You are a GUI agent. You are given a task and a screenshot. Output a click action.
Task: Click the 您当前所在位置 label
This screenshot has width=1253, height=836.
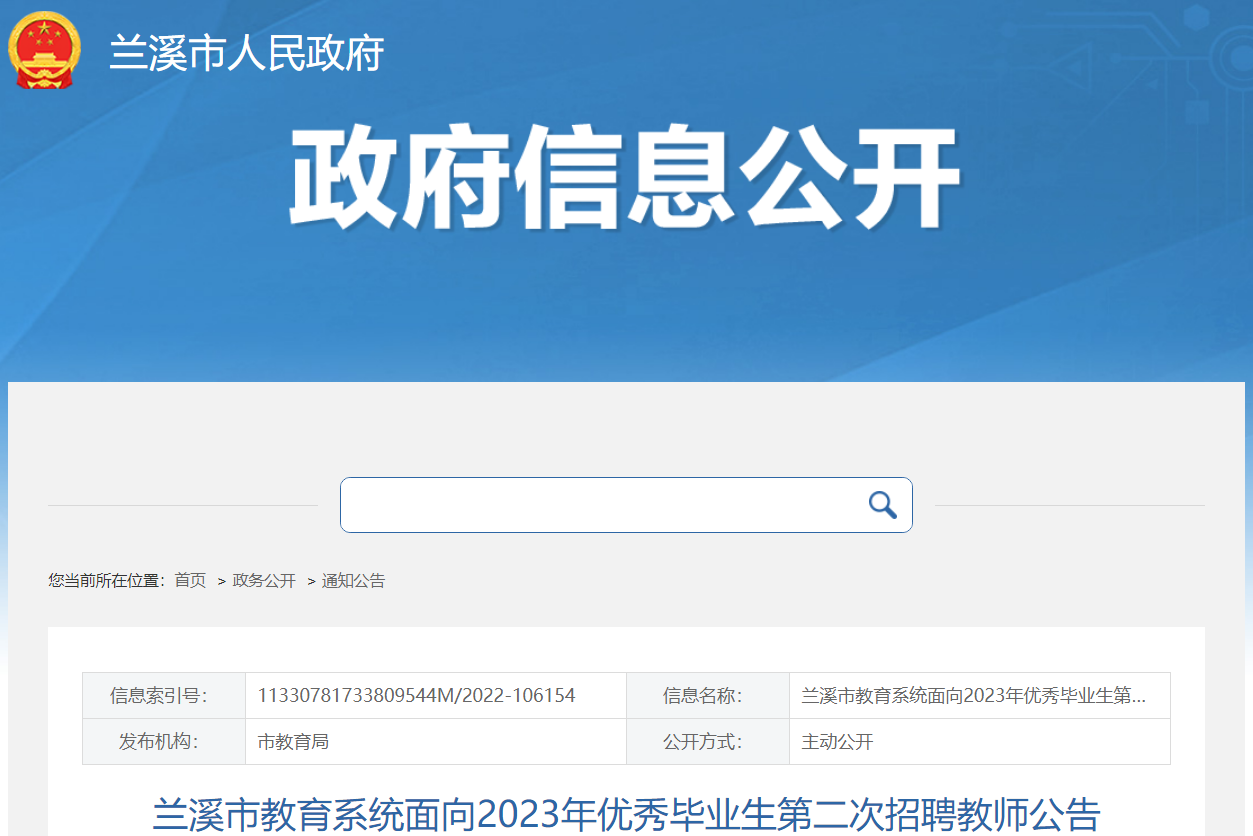(106, 581)
